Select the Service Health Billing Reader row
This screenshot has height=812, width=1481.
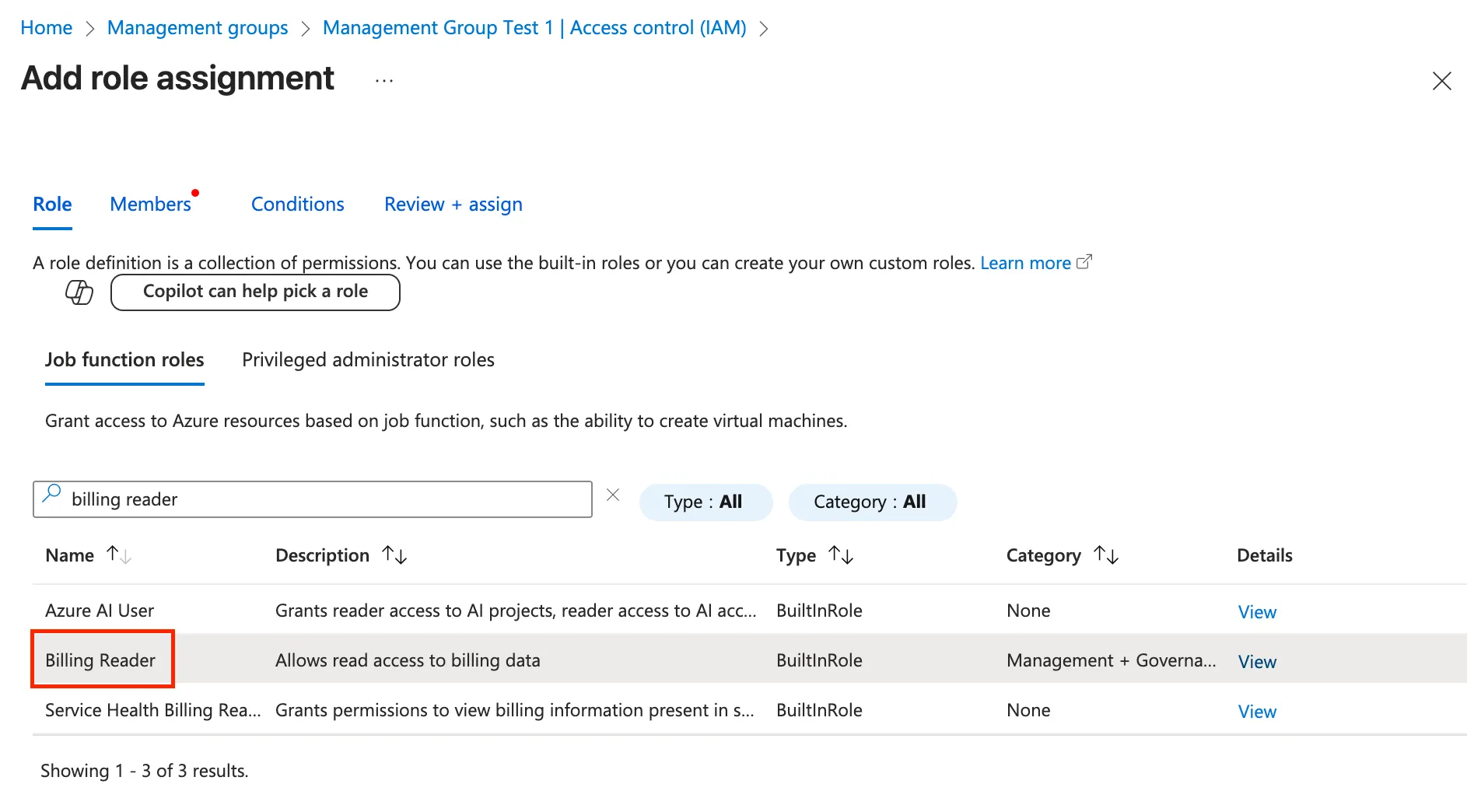[x=152, y=710]
